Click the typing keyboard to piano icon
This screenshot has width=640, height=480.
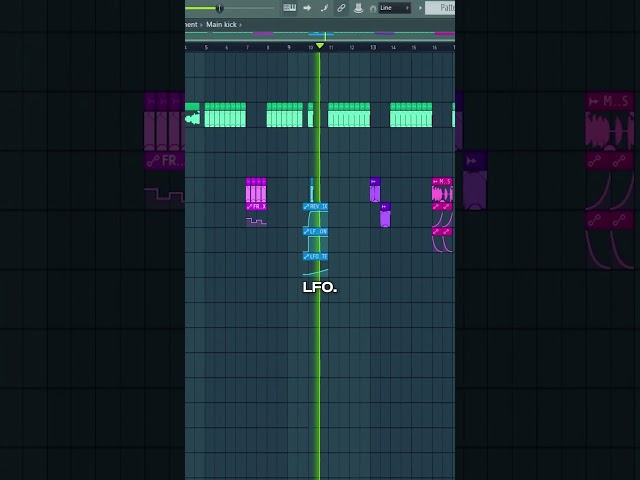(x=289, y=8)
